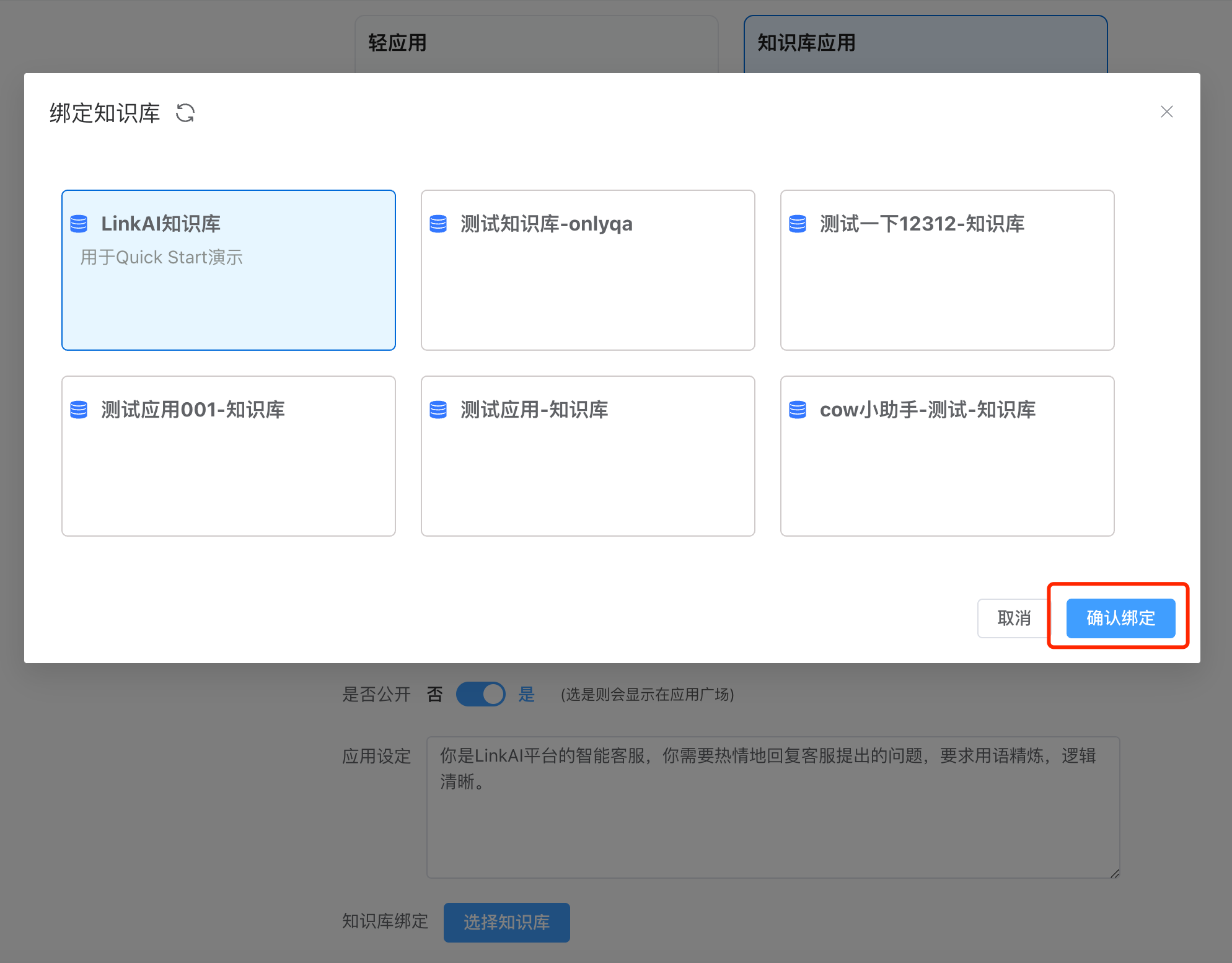1232x963 pixels.
Task: Click the refresh icon beside 绑定知识库
Action: point(185,113)
